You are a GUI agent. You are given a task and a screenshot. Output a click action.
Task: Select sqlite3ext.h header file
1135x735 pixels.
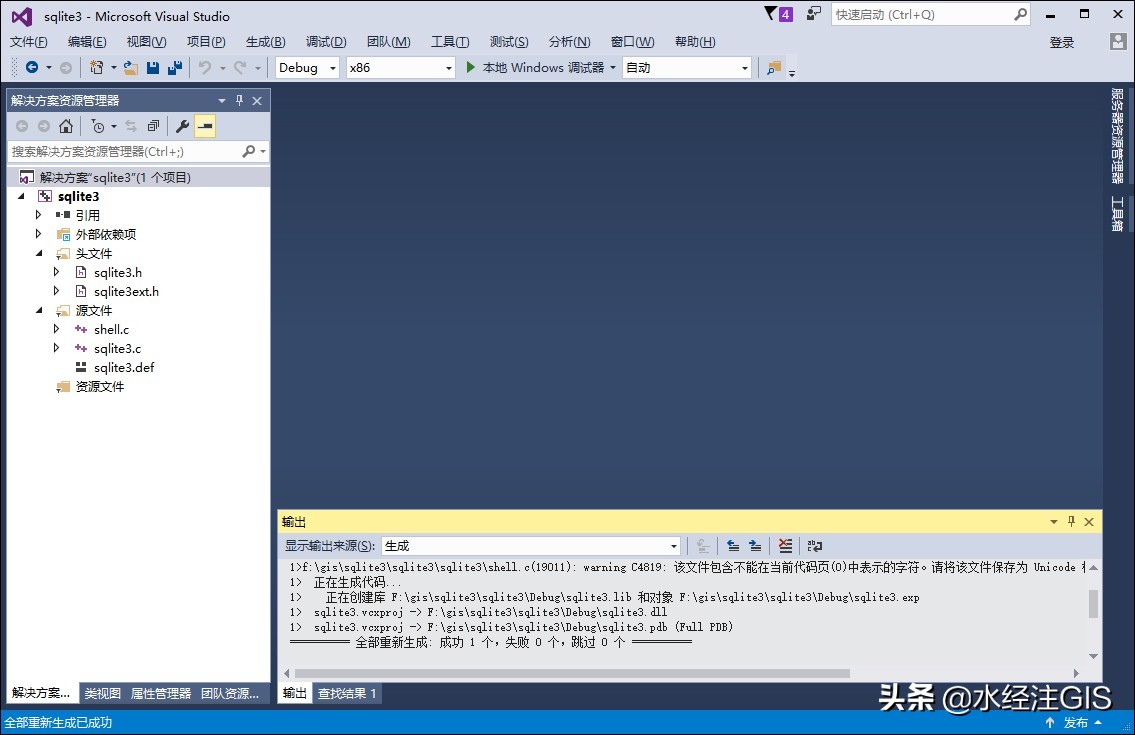coord(126,291)
